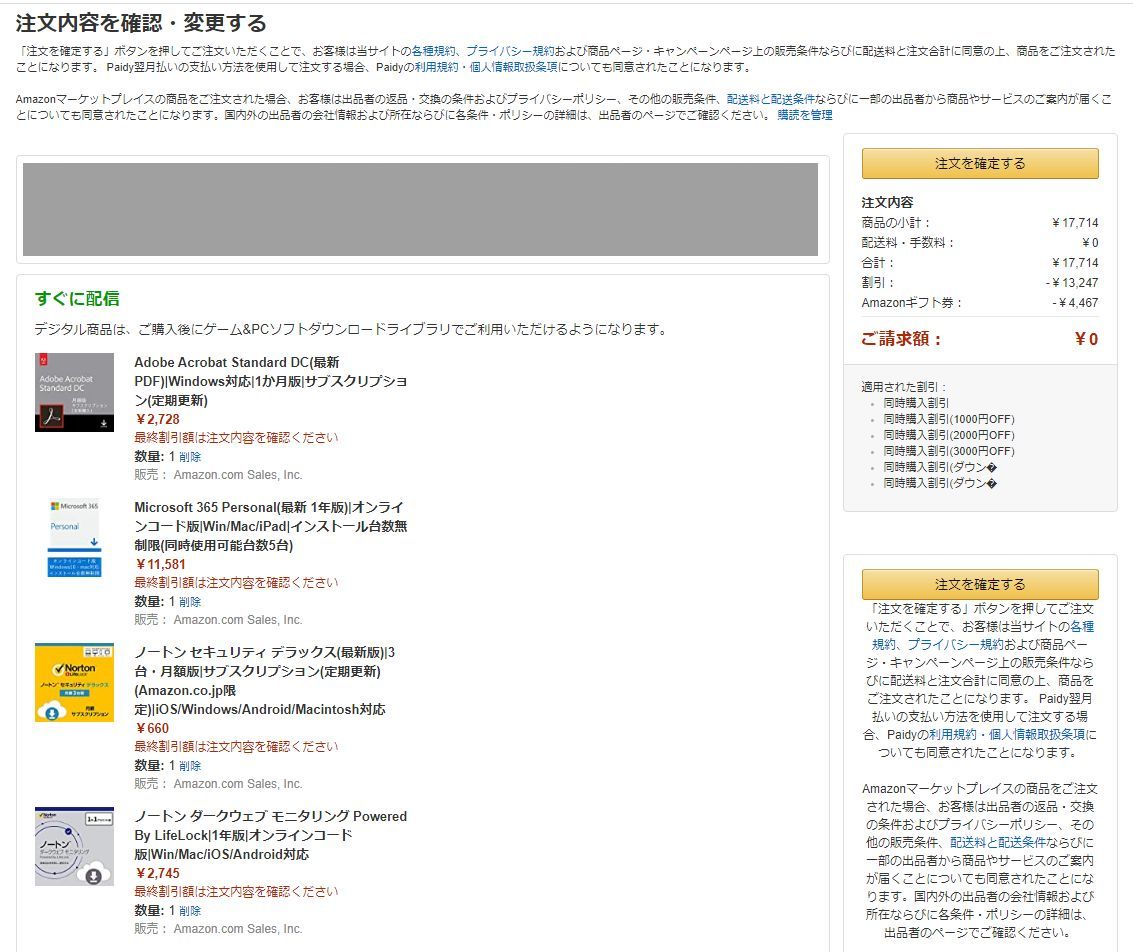Click 最終割引額 notice under Microsoft 365
Viewport: 1133px width, 952px height.
(x=236, y=583)
